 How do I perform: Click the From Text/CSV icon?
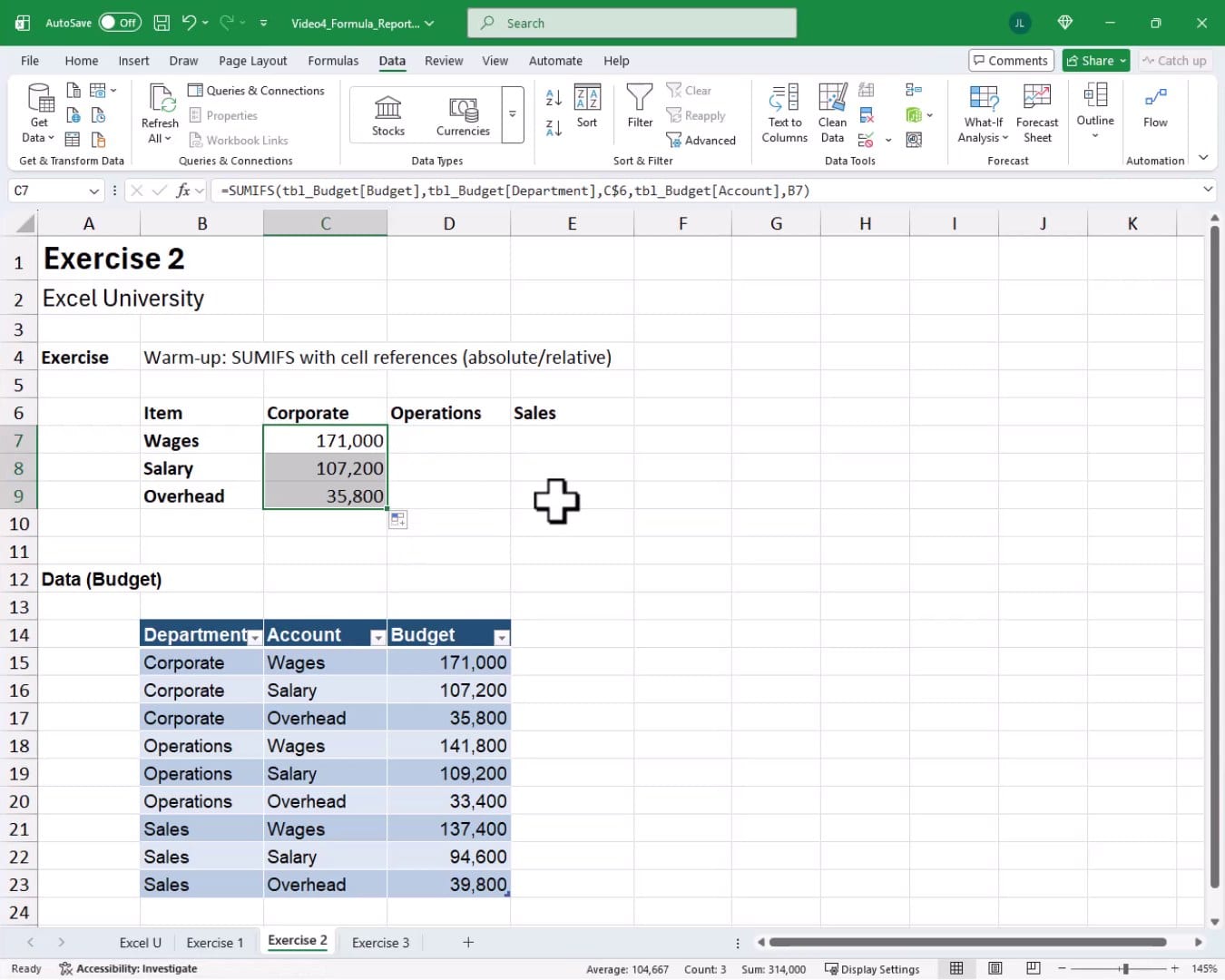(x=73, y=91)
